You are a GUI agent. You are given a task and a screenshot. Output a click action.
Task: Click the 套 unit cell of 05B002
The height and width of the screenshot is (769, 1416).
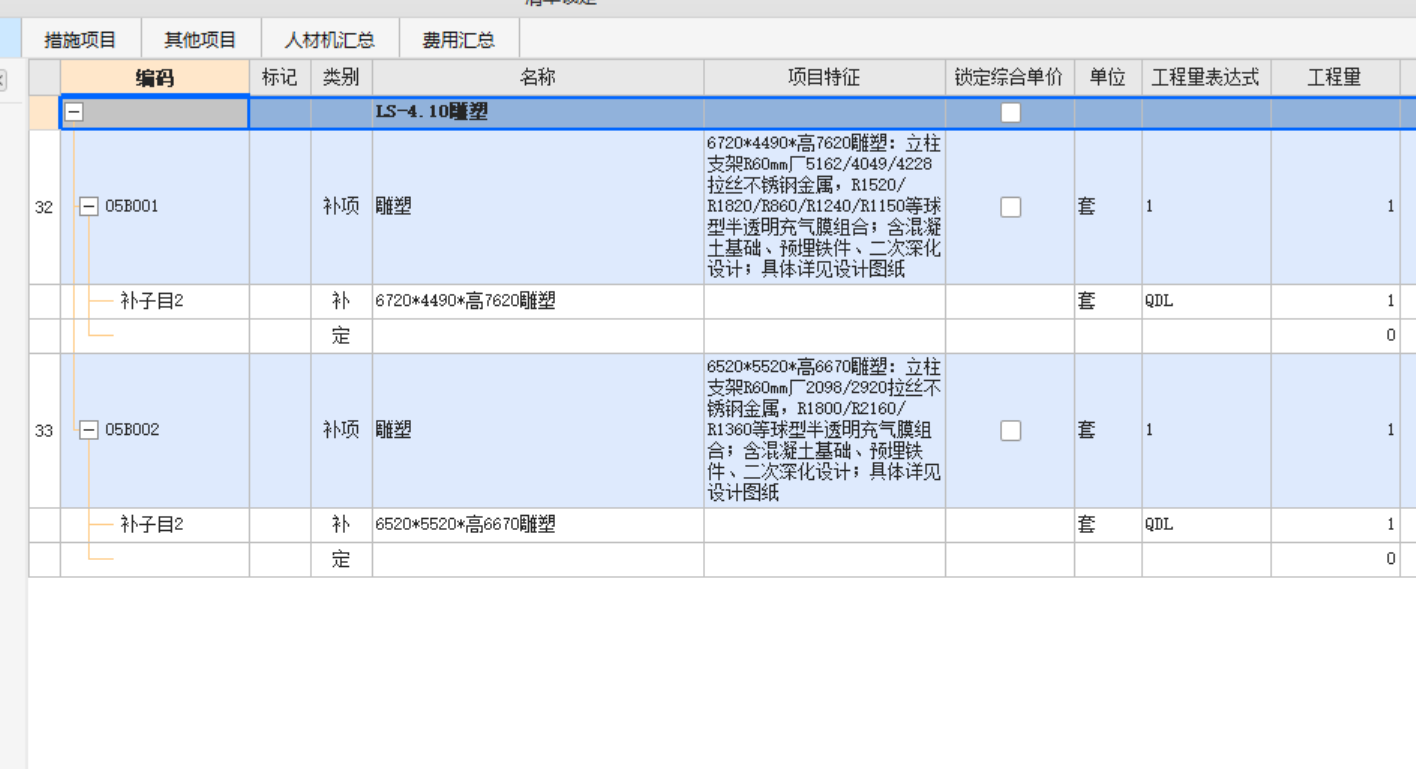(x=1108, y=430)
